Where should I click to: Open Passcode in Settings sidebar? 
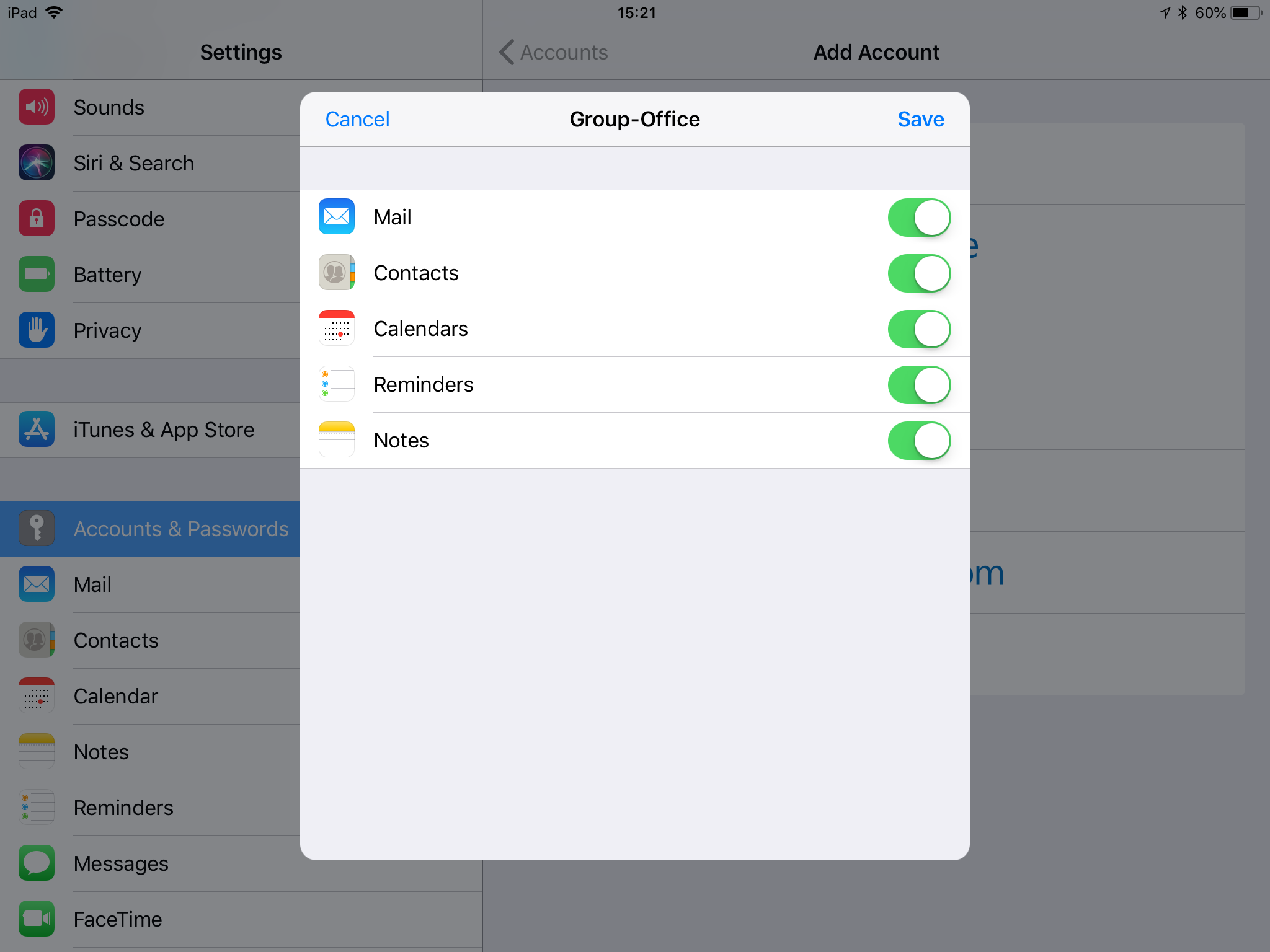pyautogui.click(x=150, y=219)
